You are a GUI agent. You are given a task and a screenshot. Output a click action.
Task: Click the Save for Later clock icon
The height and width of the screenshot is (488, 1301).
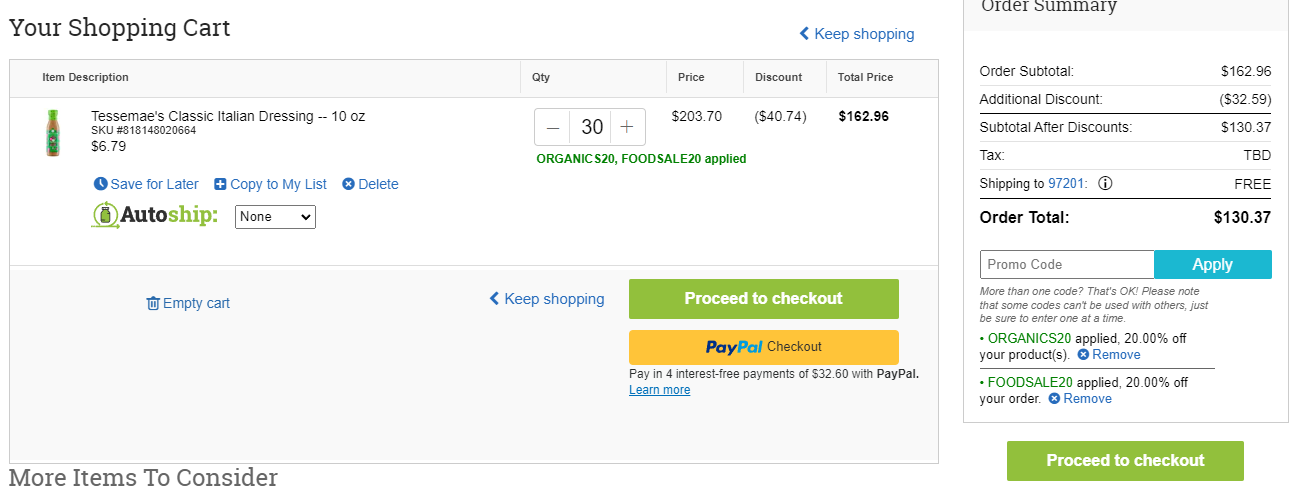(x=100, y=184)
